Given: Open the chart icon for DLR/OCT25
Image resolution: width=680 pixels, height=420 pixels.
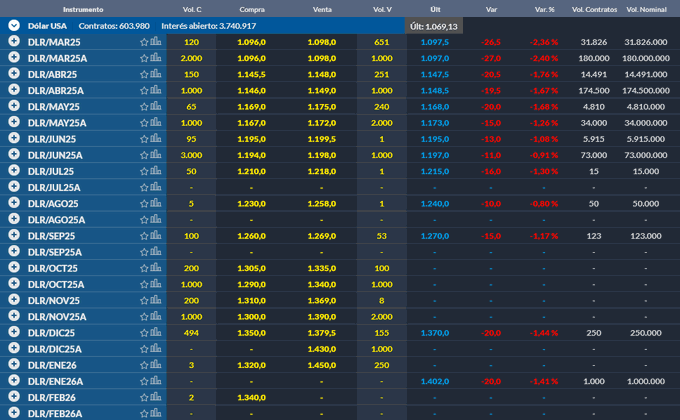Looking at the screenshot, I should click(156, 268).
